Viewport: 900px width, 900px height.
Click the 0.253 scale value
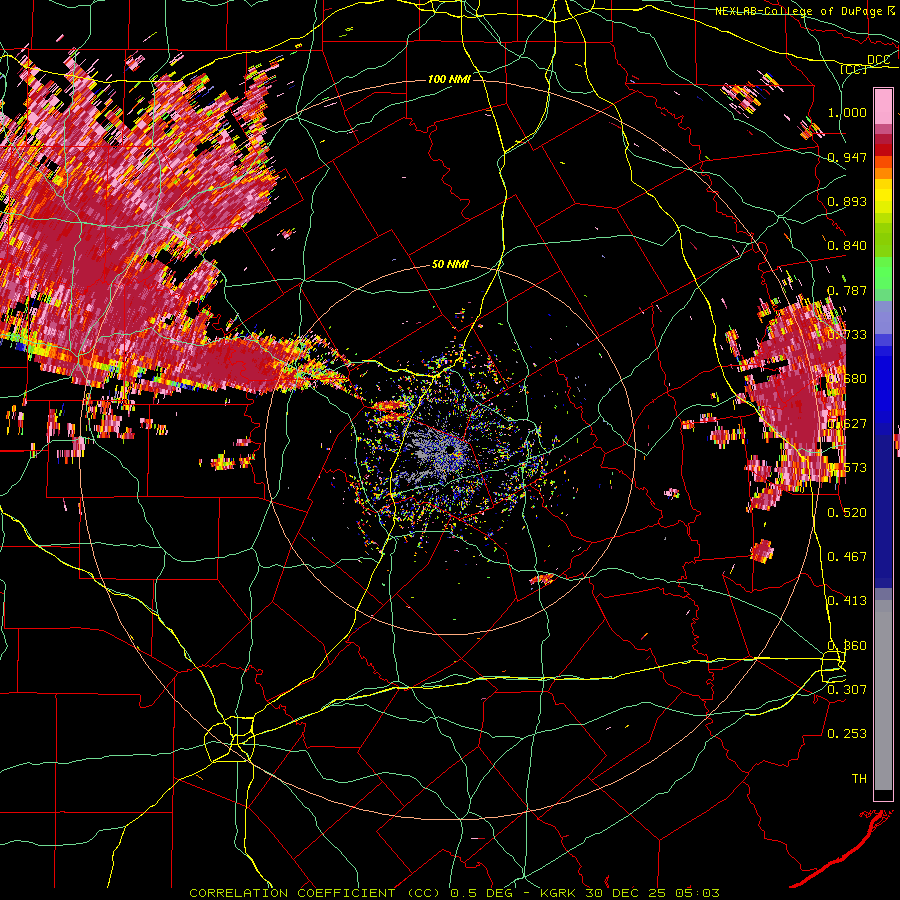(x=847, y=734)
